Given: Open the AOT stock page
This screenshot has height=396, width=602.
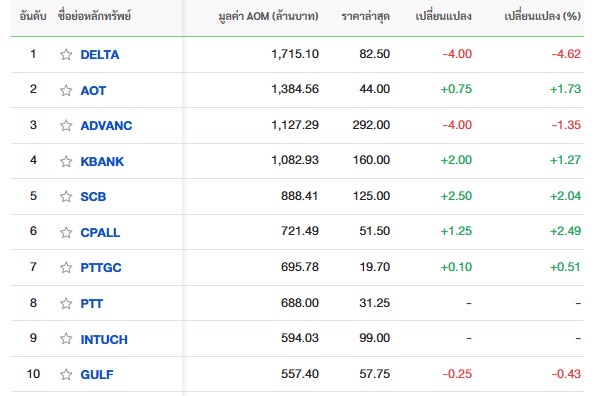Looking at the screenshot, I should pyautogui.click(x=93, y=91).
